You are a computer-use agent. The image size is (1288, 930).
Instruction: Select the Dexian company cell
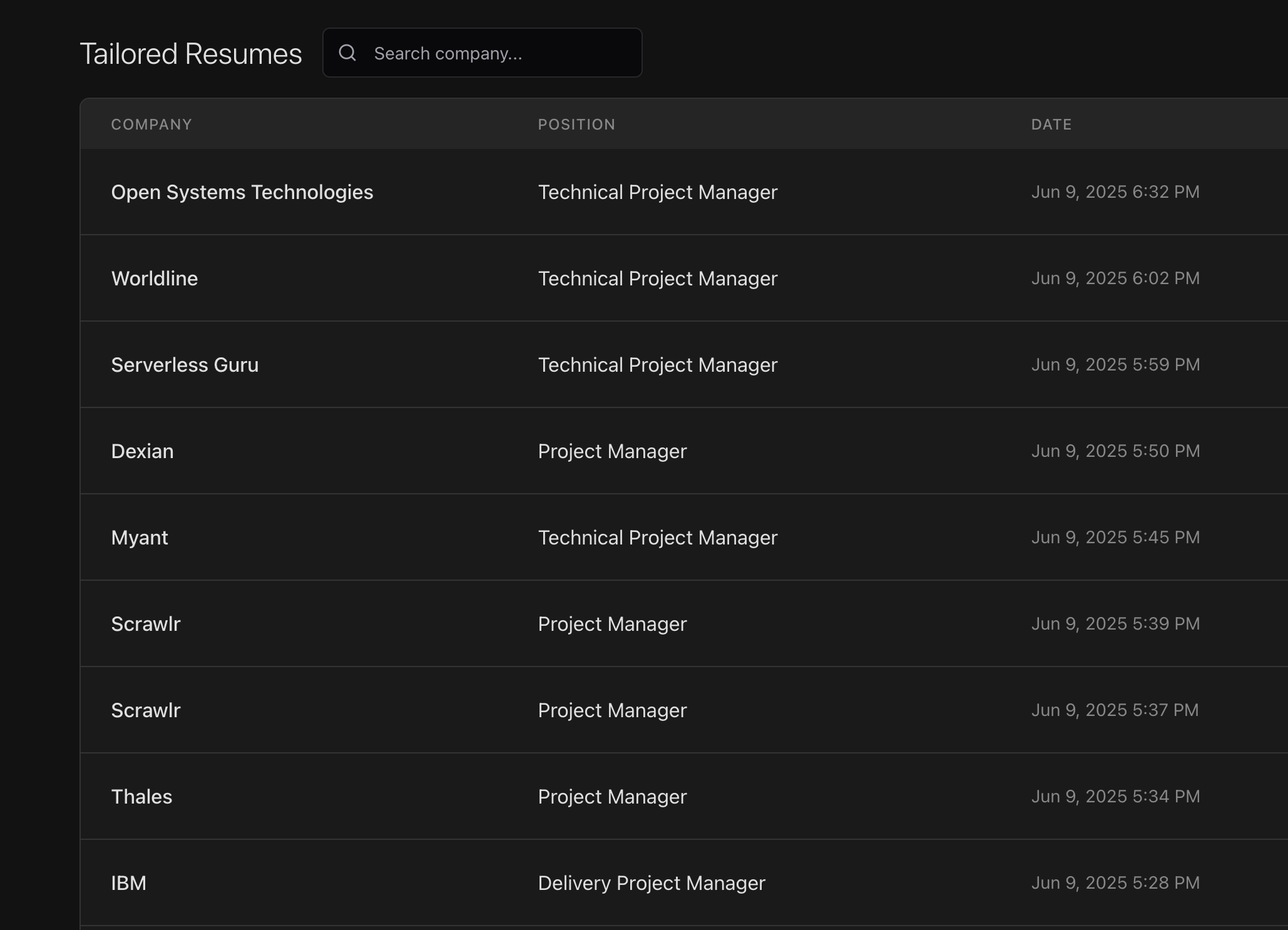(142, 451)
